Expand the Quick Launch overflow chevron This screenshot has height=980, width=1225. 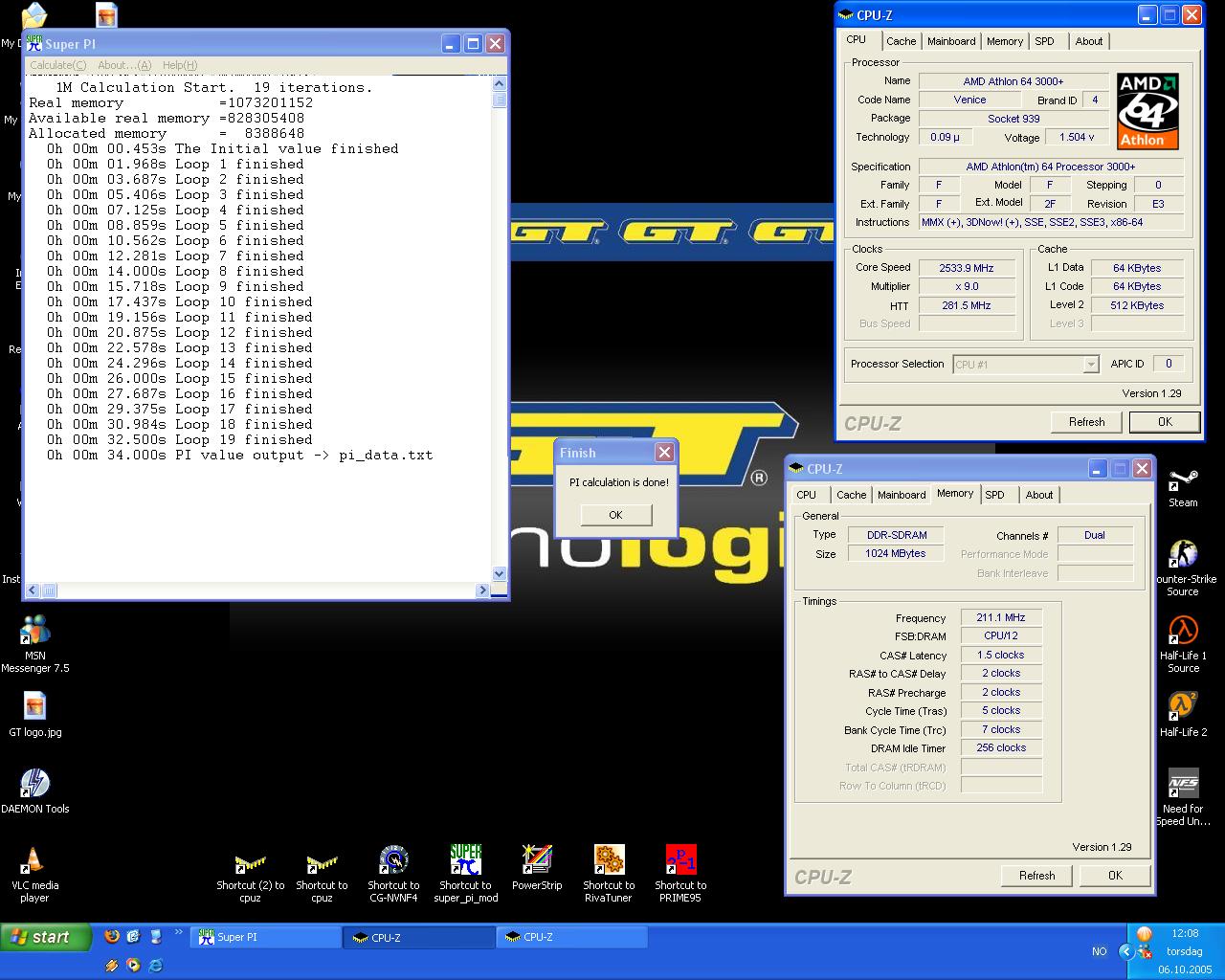tap(178, 933)
